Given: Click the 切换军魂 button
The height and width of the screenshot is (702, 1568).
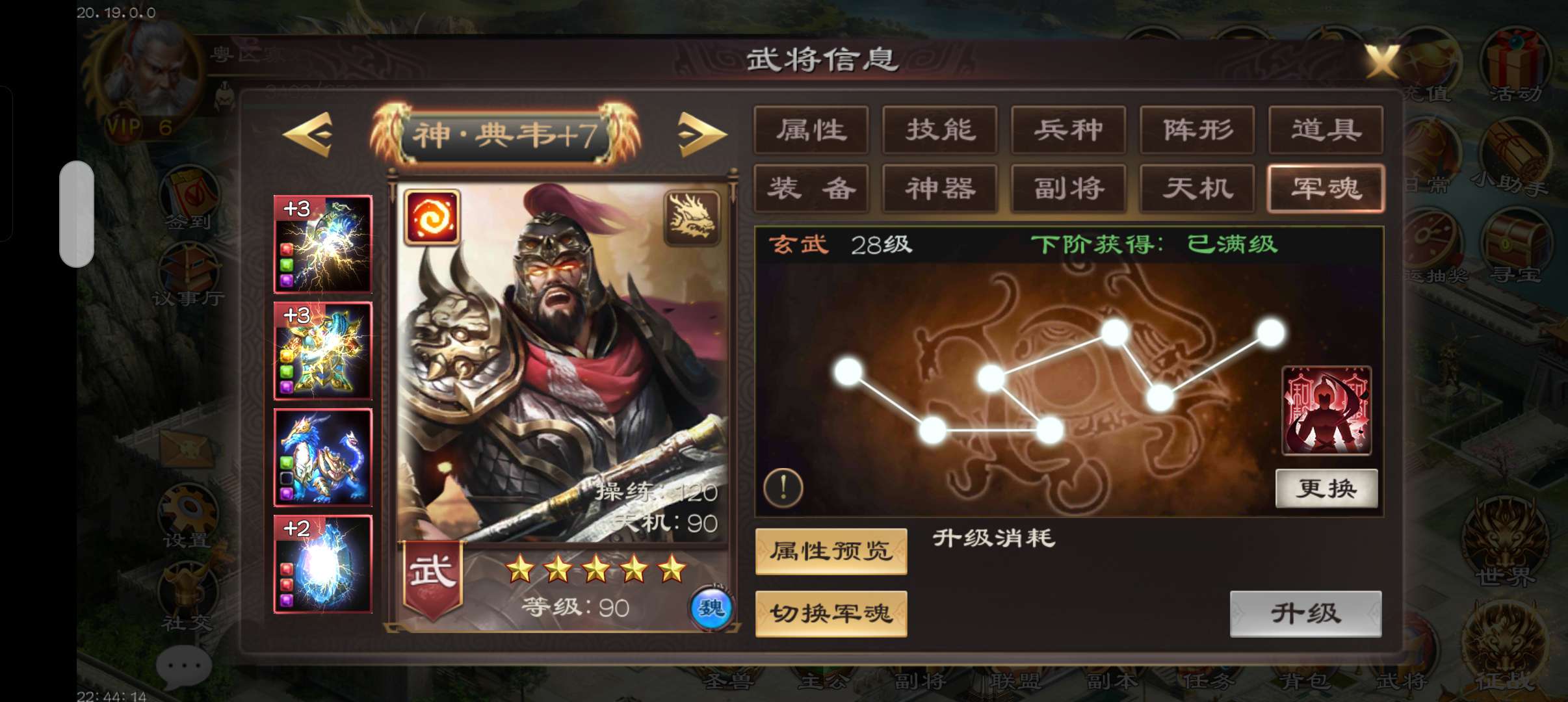Looking at the screenshot, I should (831, 614).
